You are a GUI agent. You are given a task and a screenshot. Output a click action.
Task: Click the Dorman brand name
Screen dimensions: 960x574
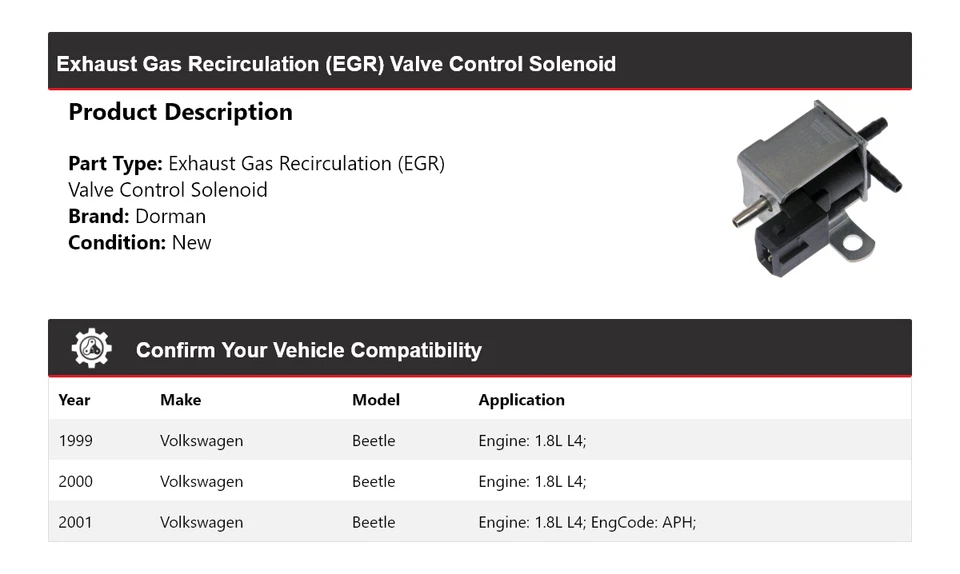point(170,216)
